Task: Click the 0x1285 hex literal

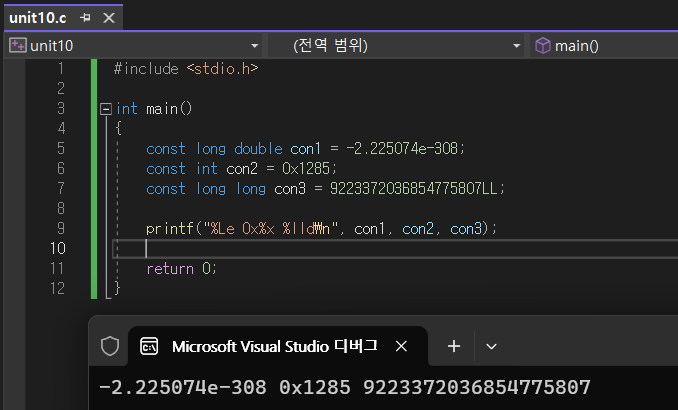Action: point(306,169)
